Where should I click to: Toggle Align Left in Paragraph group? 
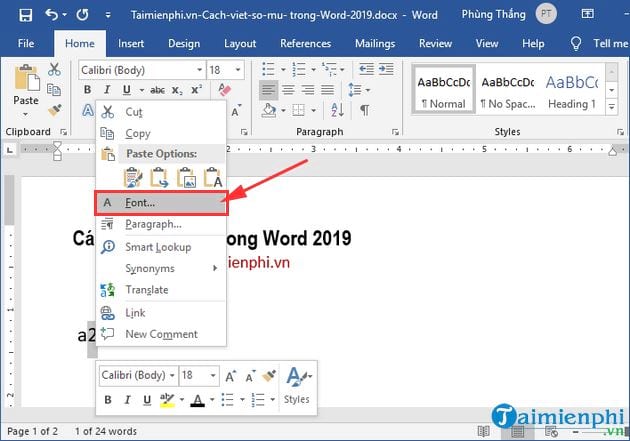[268, 90]
